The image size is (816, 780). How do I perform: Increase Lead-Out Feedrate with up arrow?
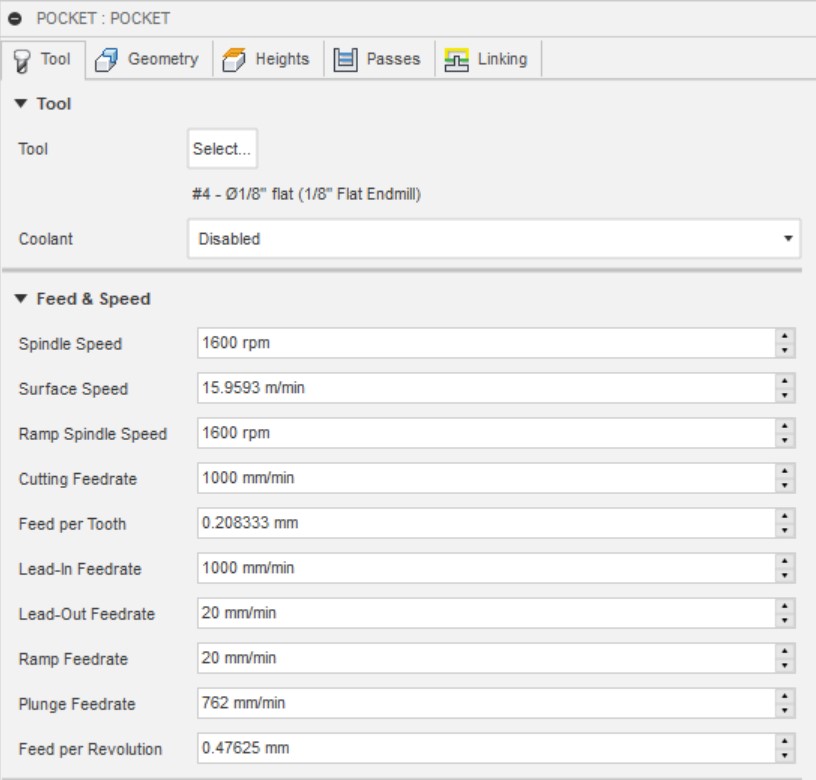tap(784, 606)
